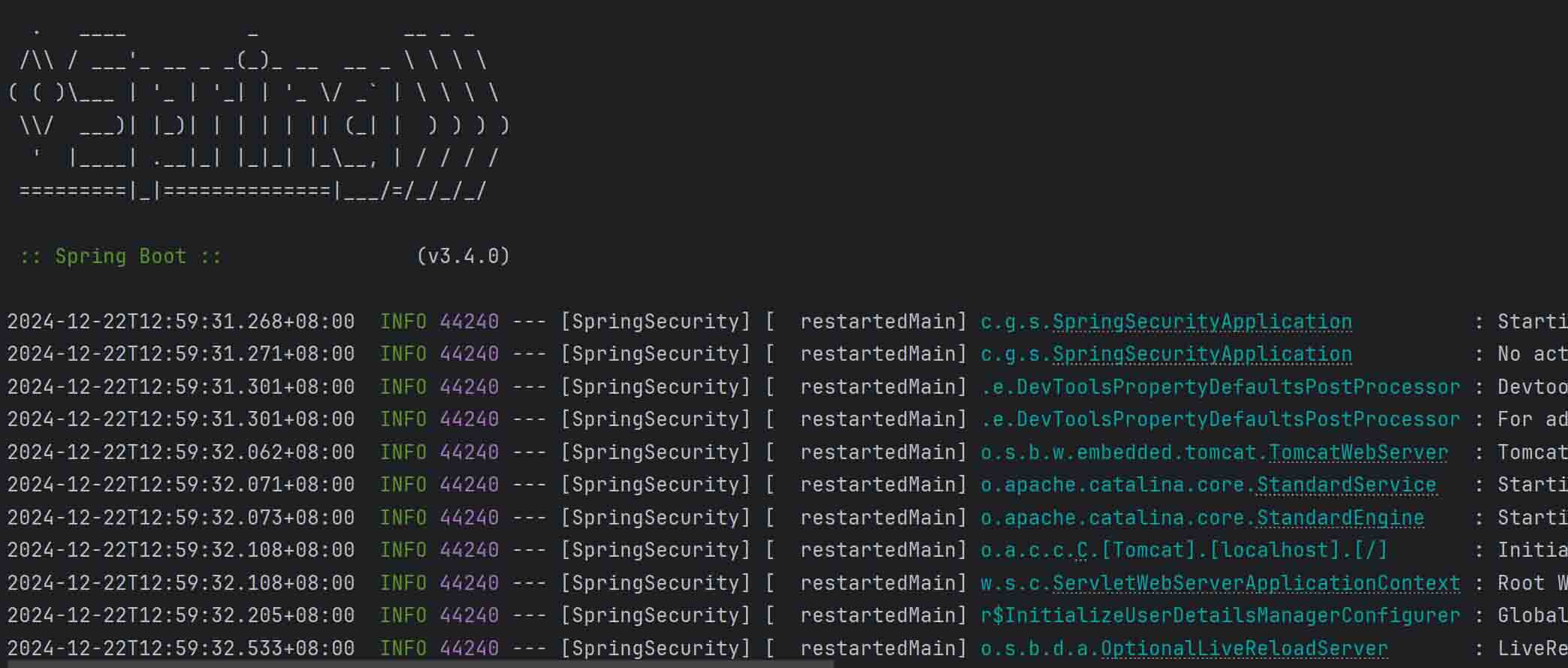This screenshot has width=1568, height=668.
Task: Jump to the OptionalLiveReloadServer class link
Action: click(x=1243, y=648)
